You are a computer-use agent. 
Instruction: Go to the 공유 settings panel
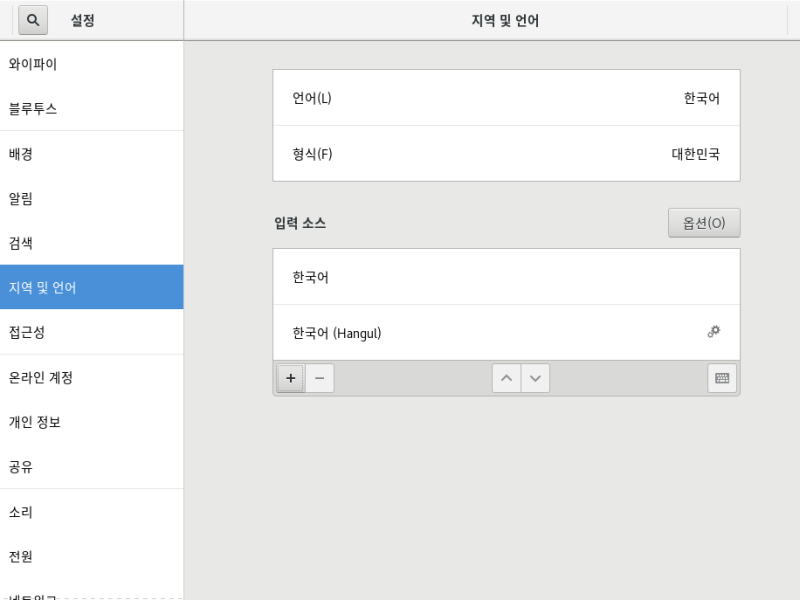92,466
